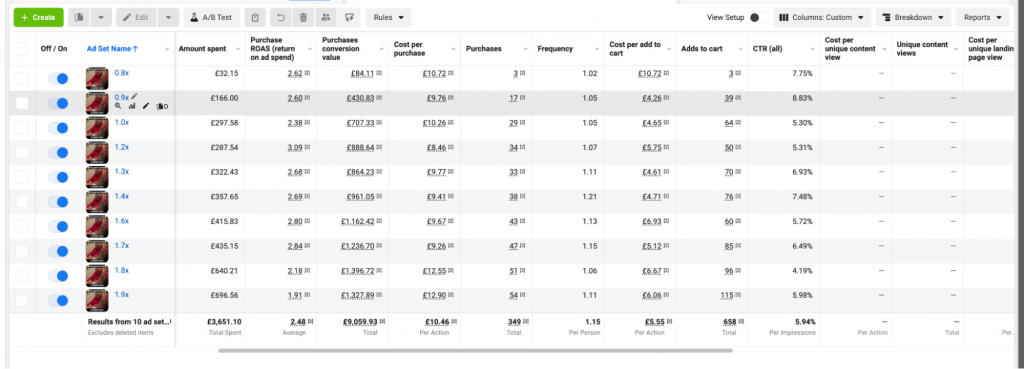Screen dimensions: 1024x369
Task: Tick the checkbox for the 1.7x row
Action: [22, 251]
